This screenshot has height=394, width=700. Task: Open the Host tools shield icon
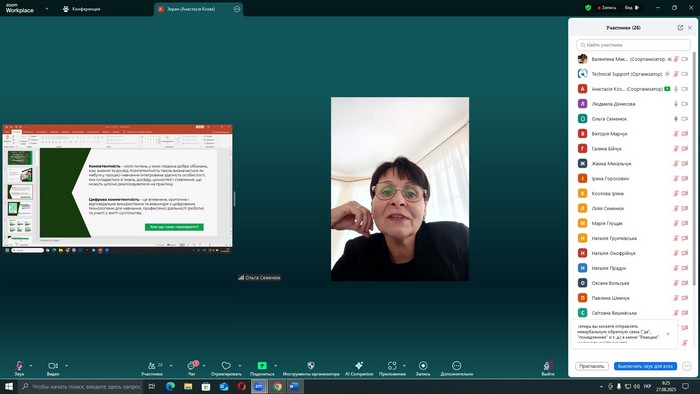(311, 365)
